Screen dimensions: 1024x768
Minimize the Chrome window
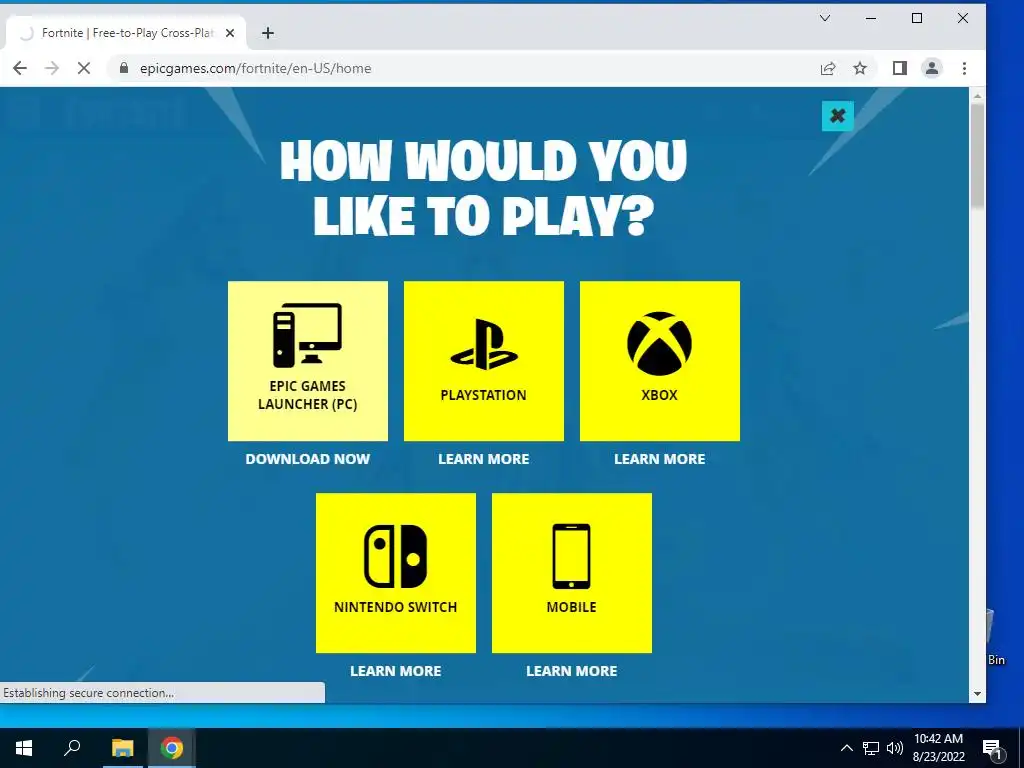(x=871, y=18)
